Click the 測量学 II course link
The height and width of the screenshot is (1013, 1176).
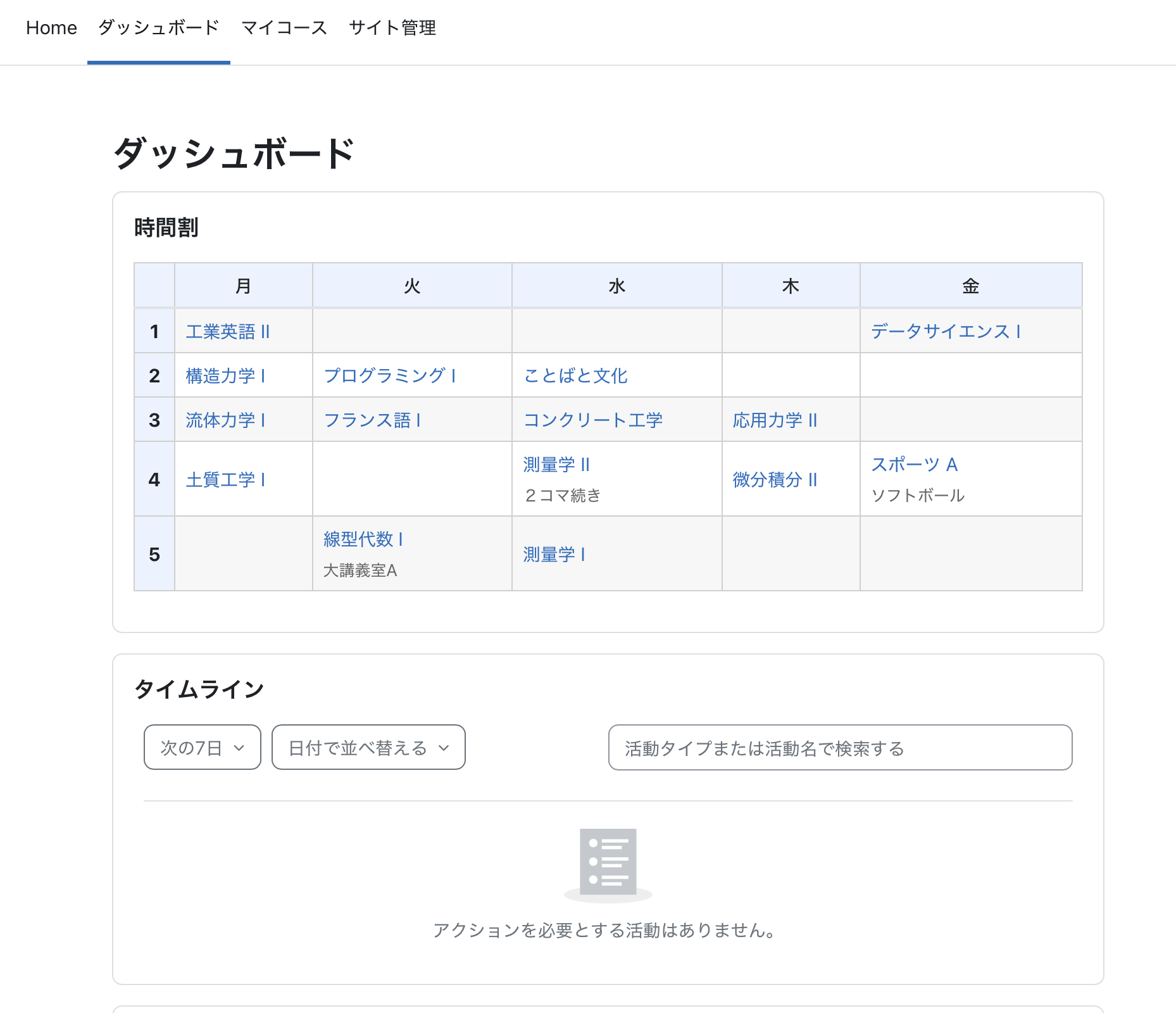[556, 465]
